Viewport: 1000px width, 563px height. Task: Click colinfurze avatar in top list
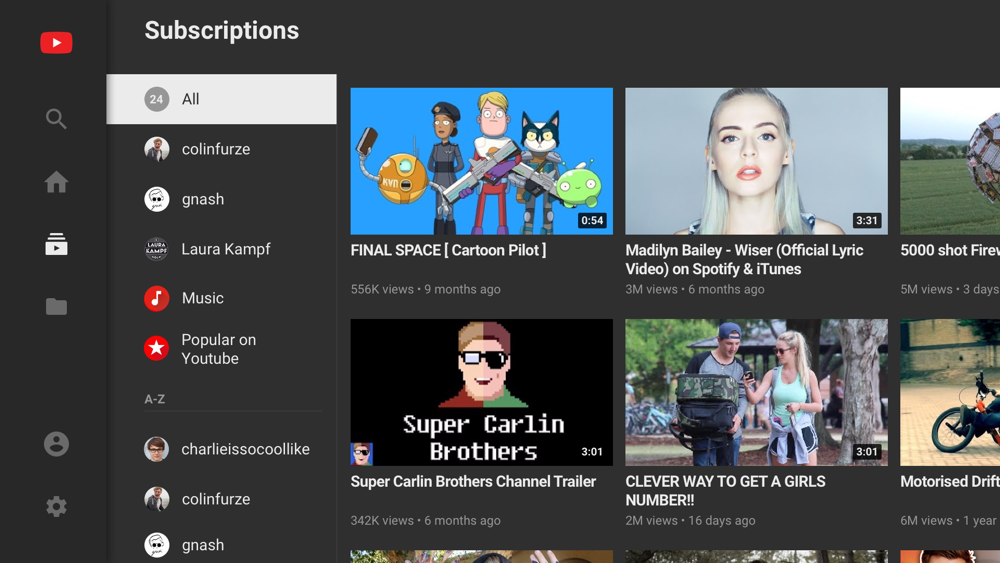point(156,149)
